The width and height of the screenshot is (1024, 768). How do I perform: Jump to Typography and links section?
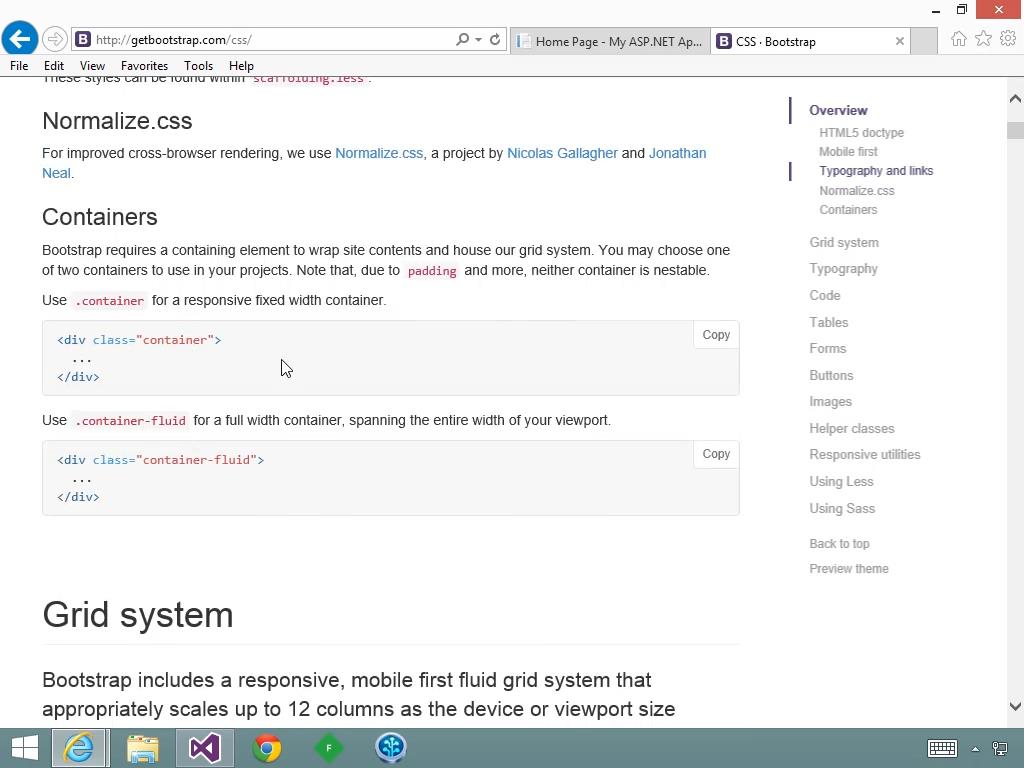[876, 171]
